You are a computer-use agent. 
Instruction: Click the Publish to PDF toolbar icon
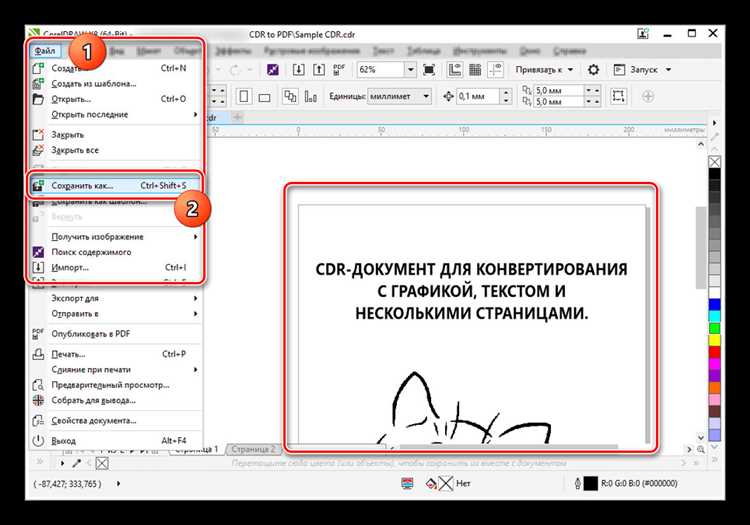coord(339,70)
